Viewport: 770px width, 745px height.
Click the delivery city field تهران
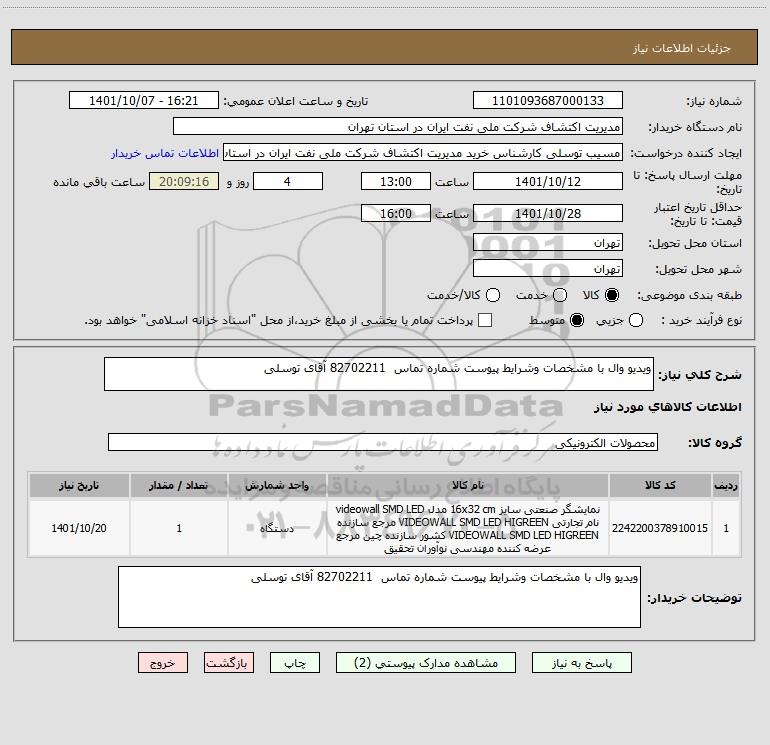click(x=548, y=268)
